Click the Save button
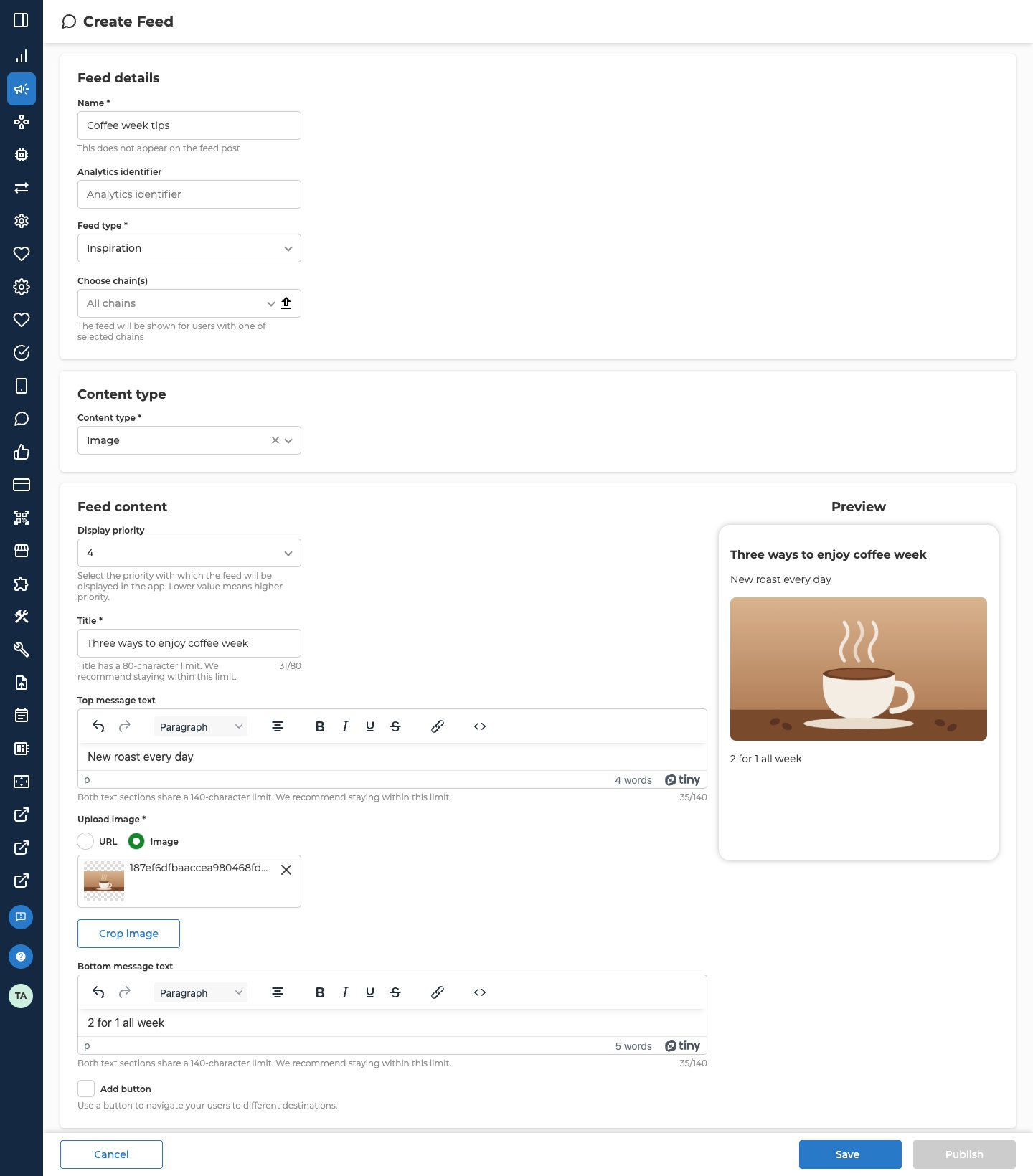 (850, 1154)
